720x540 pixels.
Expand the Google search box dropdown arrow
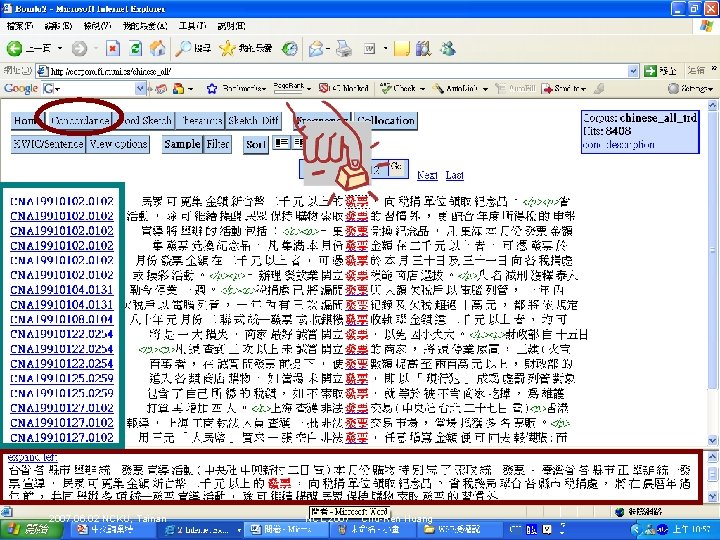[x=141, y=88]
